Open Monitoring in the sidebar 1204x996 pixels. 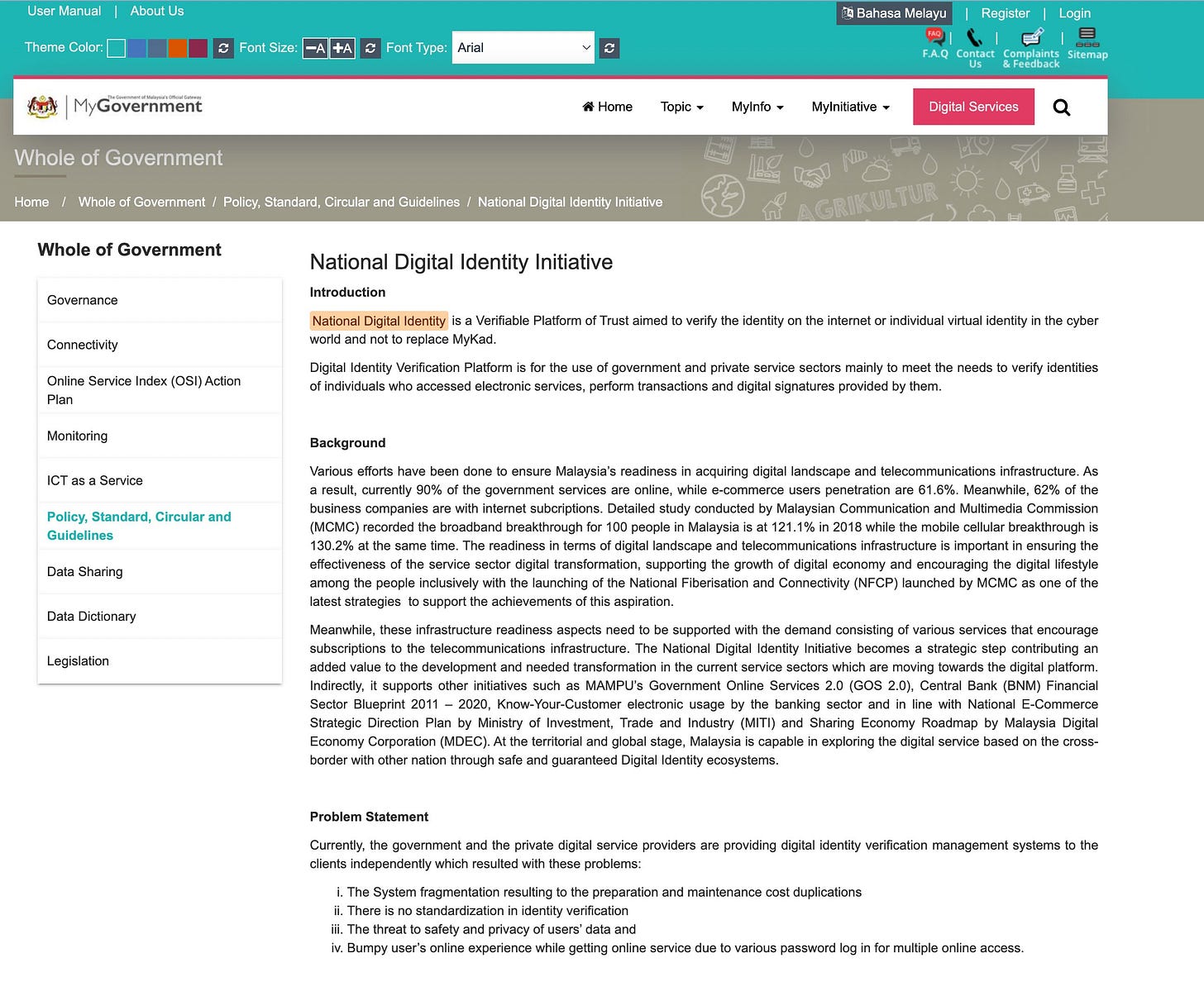[160, 436]
